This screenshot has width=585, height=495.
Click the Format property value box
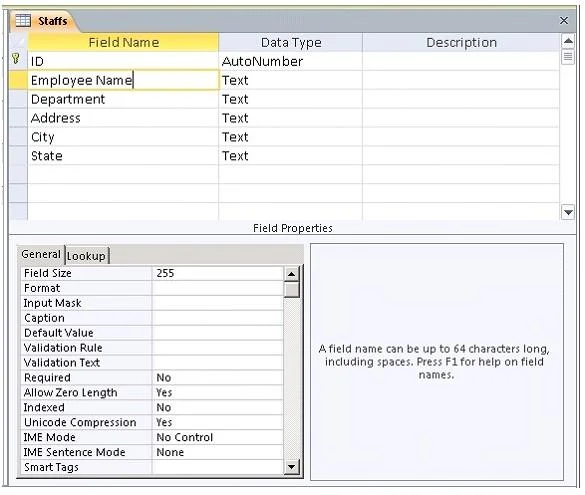click(218, 288)
